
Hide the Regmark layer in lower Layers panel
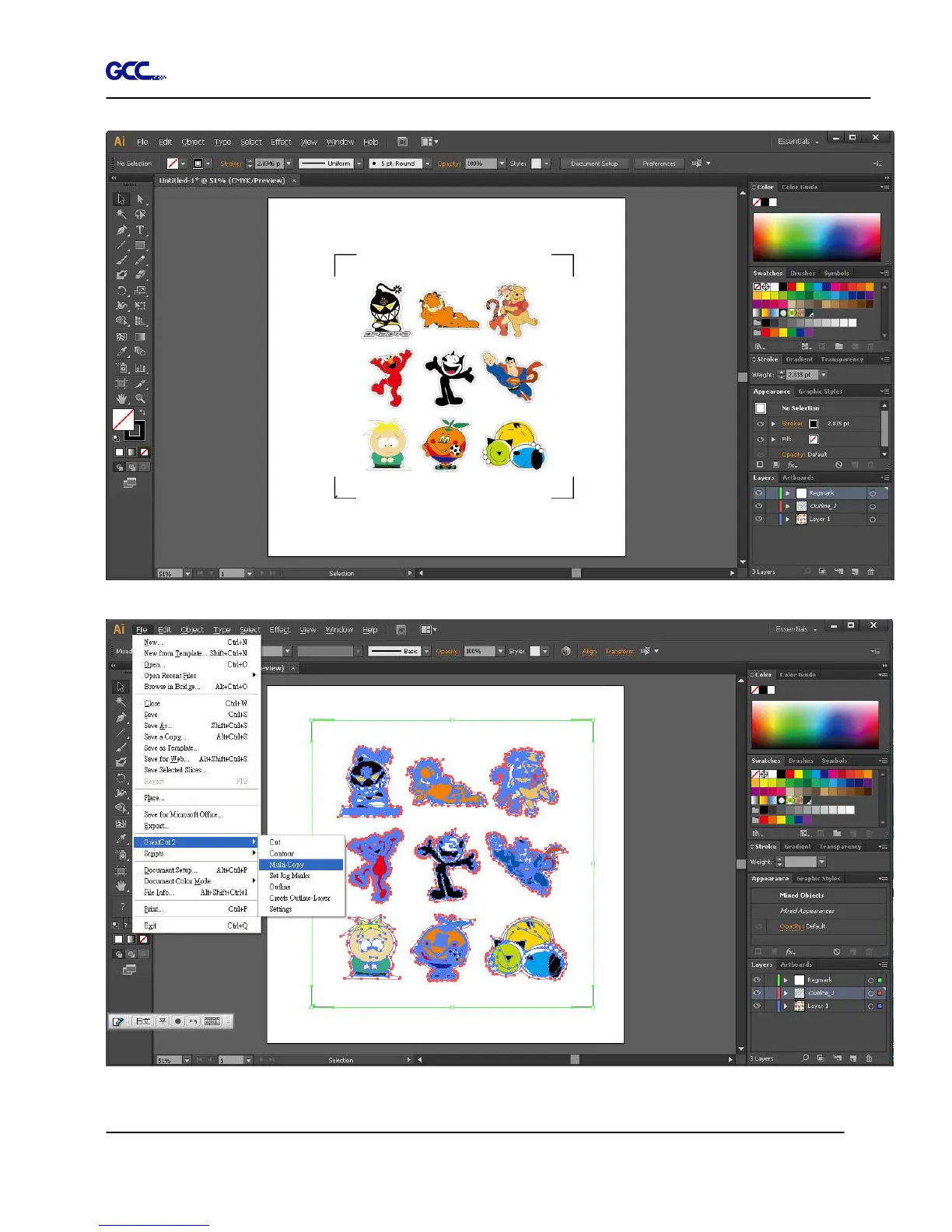(757, 980)
